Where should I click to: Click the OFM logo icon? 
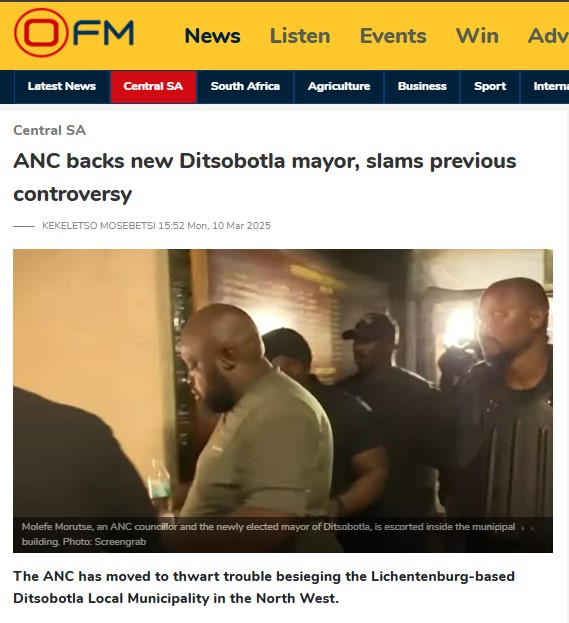pyautogui.click(x=74, y=33)
